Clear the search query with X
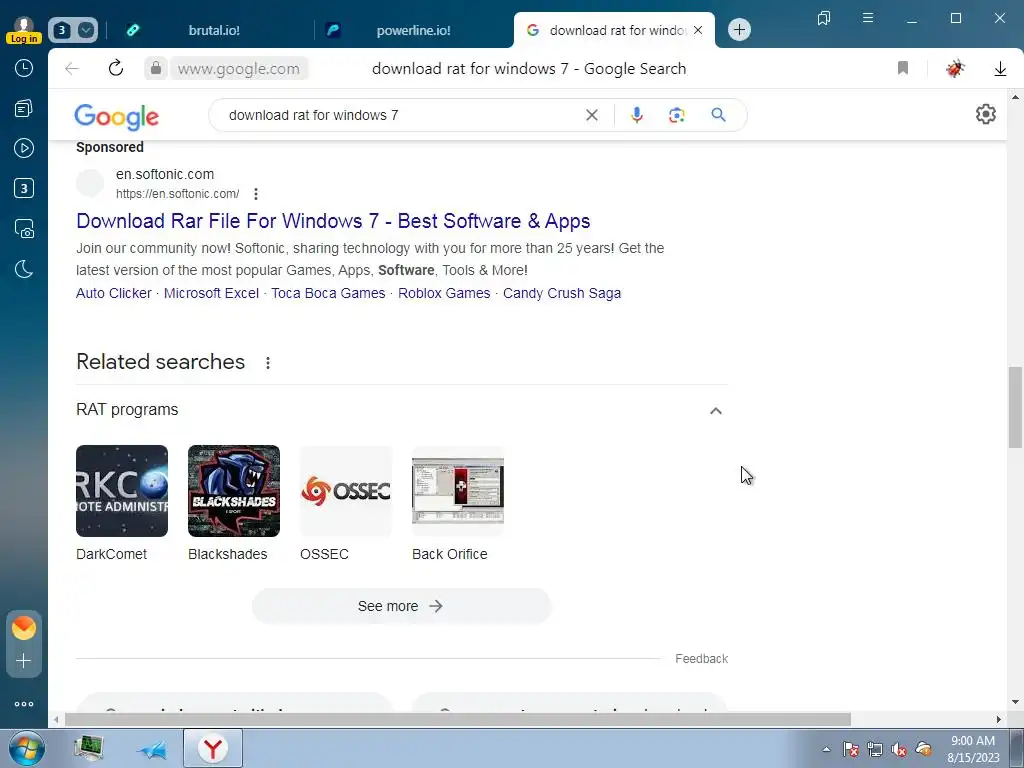The height and width of the screenshot is (768, 1024). coord(592,115)
